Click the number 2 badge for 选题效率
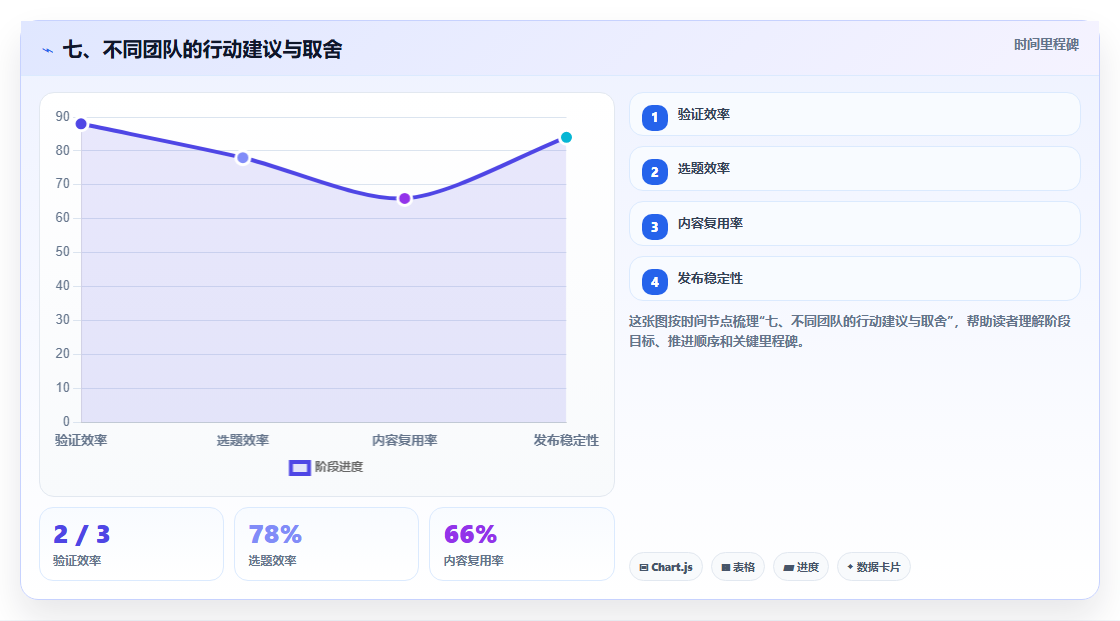The image size is (1120, 621). (x=654, y=172)
